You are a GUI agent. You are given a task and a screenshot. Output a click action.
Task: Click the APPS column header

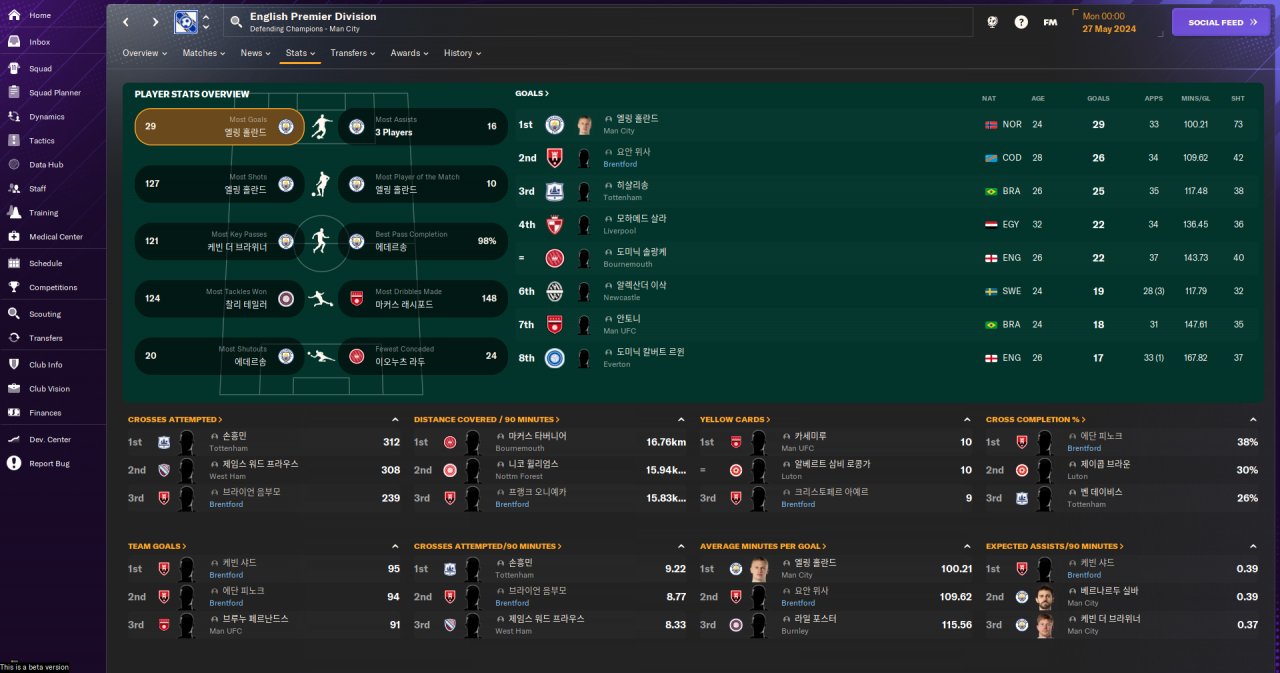[1154, 99]
